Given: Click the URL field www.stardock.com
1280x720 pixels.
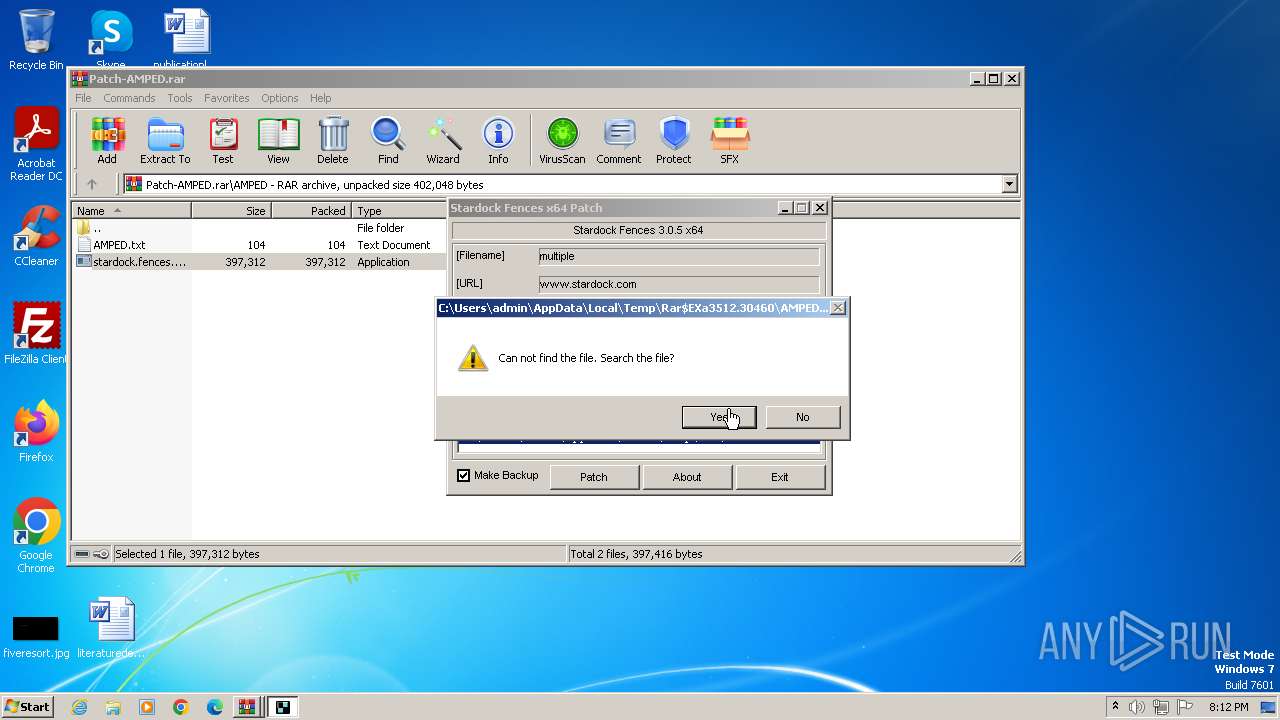Looking at the screenshot, I should click(x=679, y=284).
